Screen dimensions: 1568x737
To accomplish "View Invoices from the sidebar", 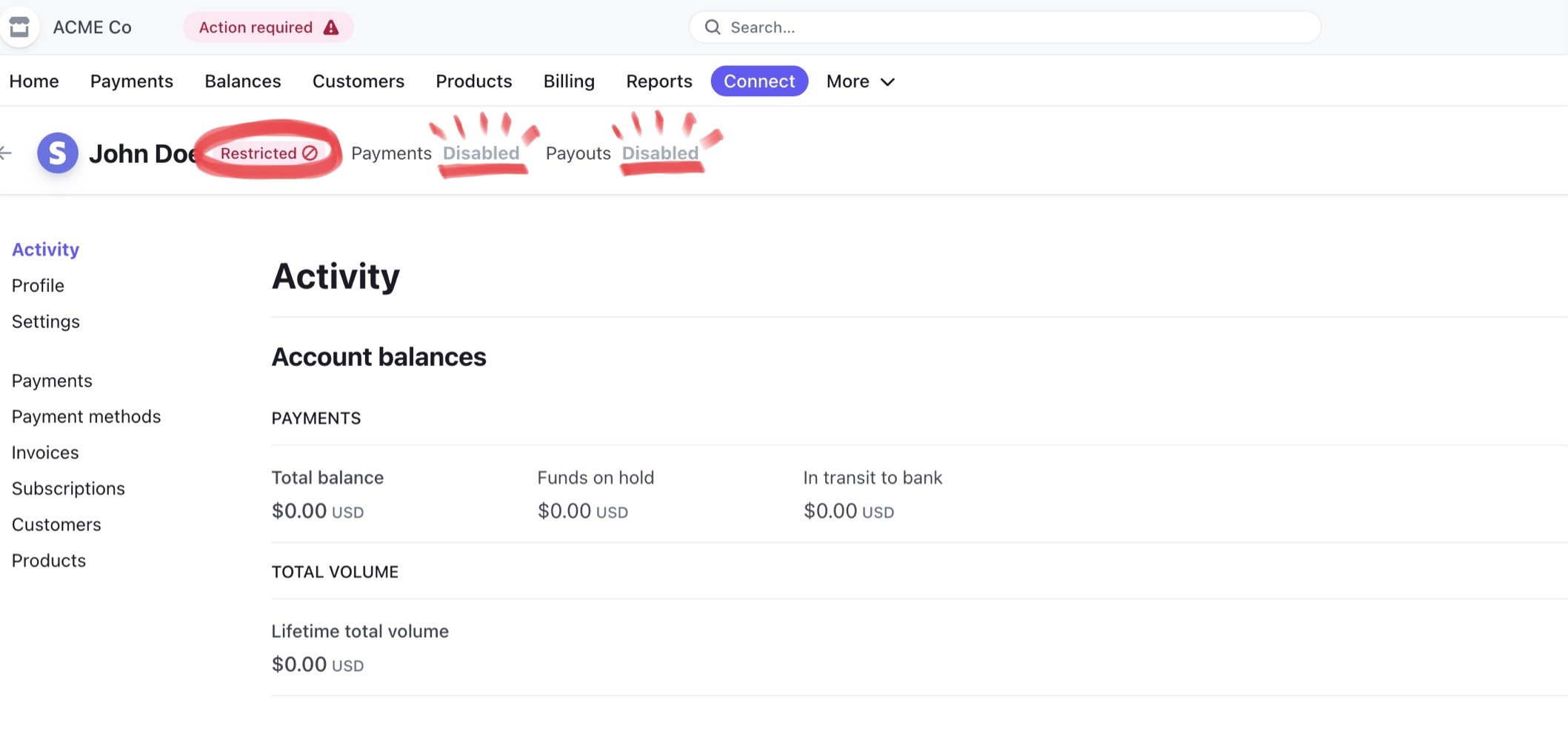I will [x=45, y=453].
